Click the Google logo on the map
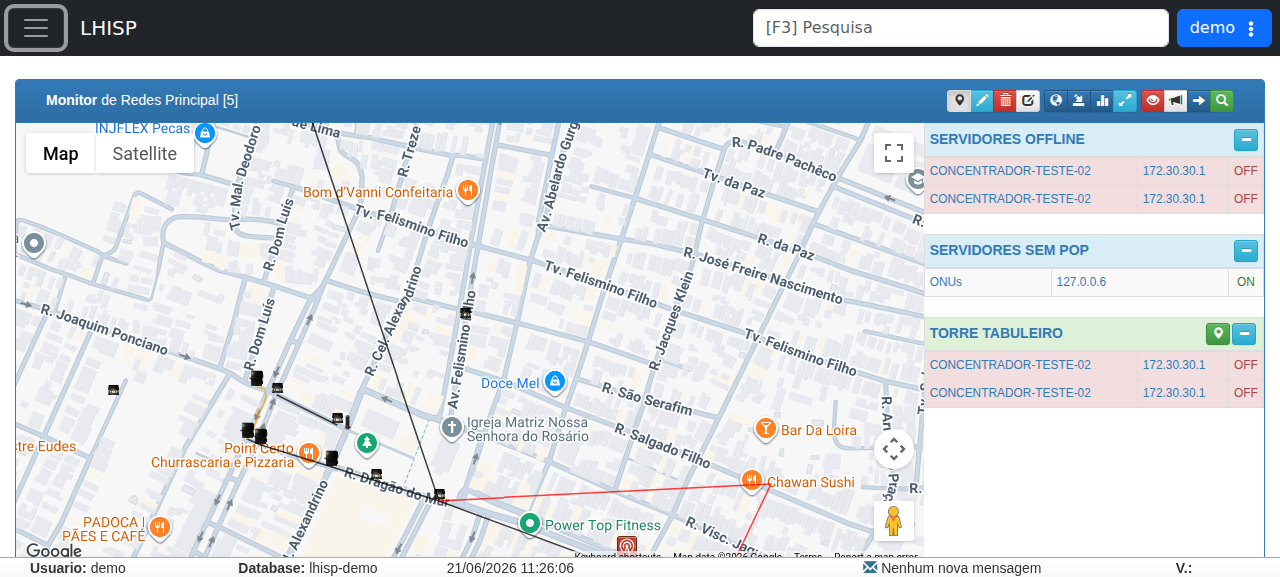 (53, 550)
